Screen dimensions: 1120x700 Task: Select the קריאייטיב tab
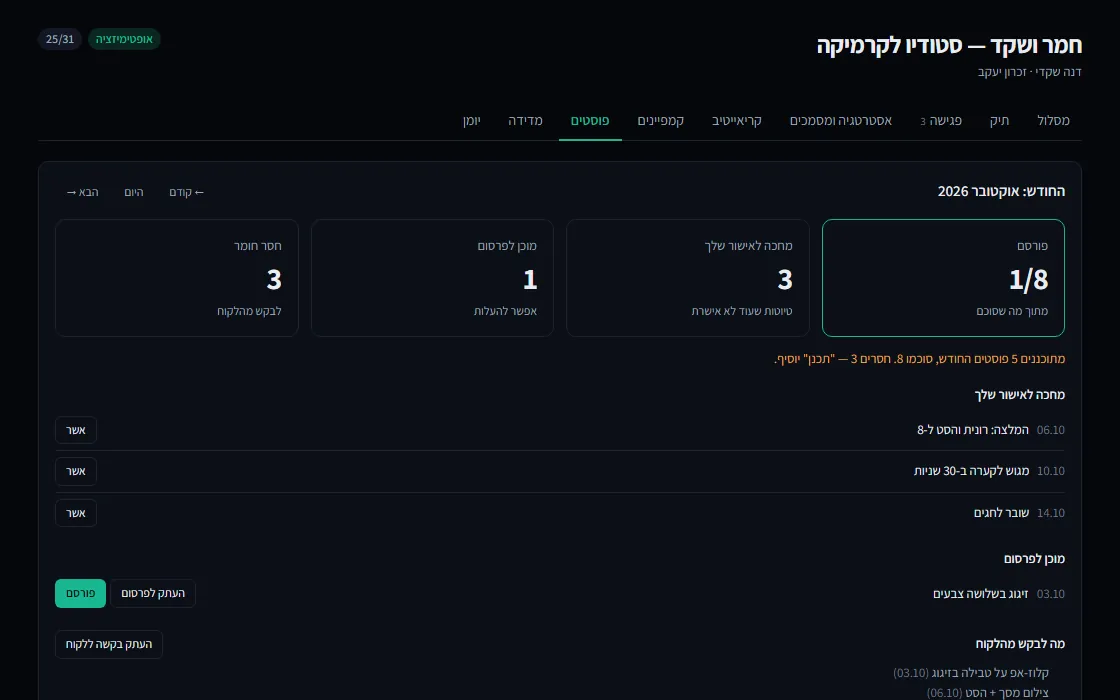[x=736, y=121]
